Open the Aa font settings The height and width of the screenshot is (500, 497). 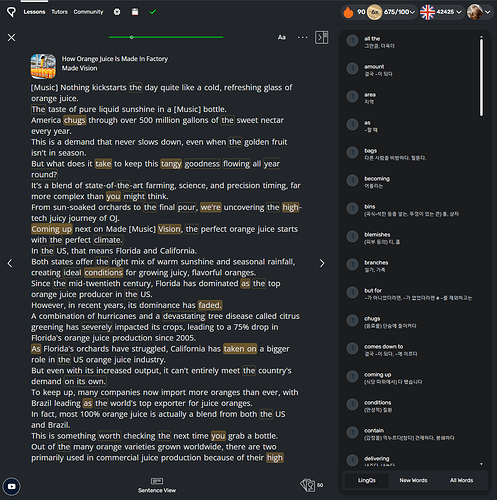point(282,37)
